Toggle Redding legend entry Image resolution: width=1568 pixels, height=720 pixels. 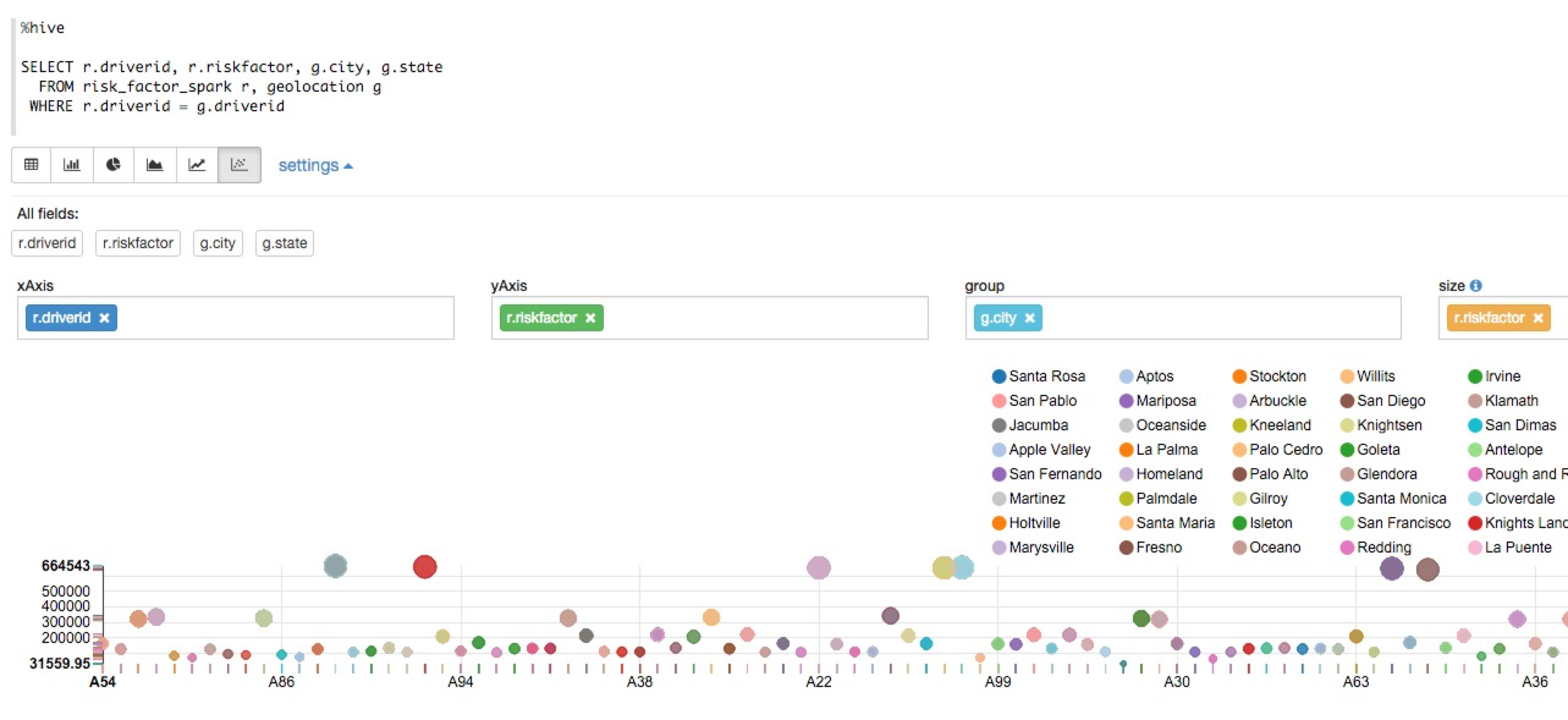coord(1376,547)
